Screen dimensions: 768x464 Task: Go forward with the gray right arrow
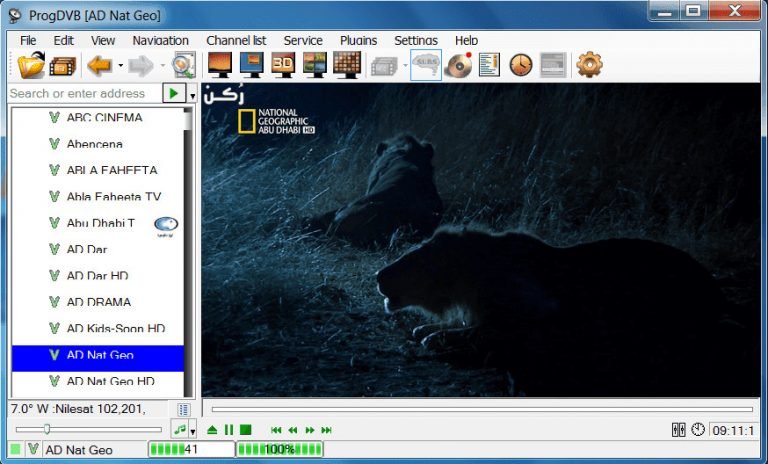[141, 66]
